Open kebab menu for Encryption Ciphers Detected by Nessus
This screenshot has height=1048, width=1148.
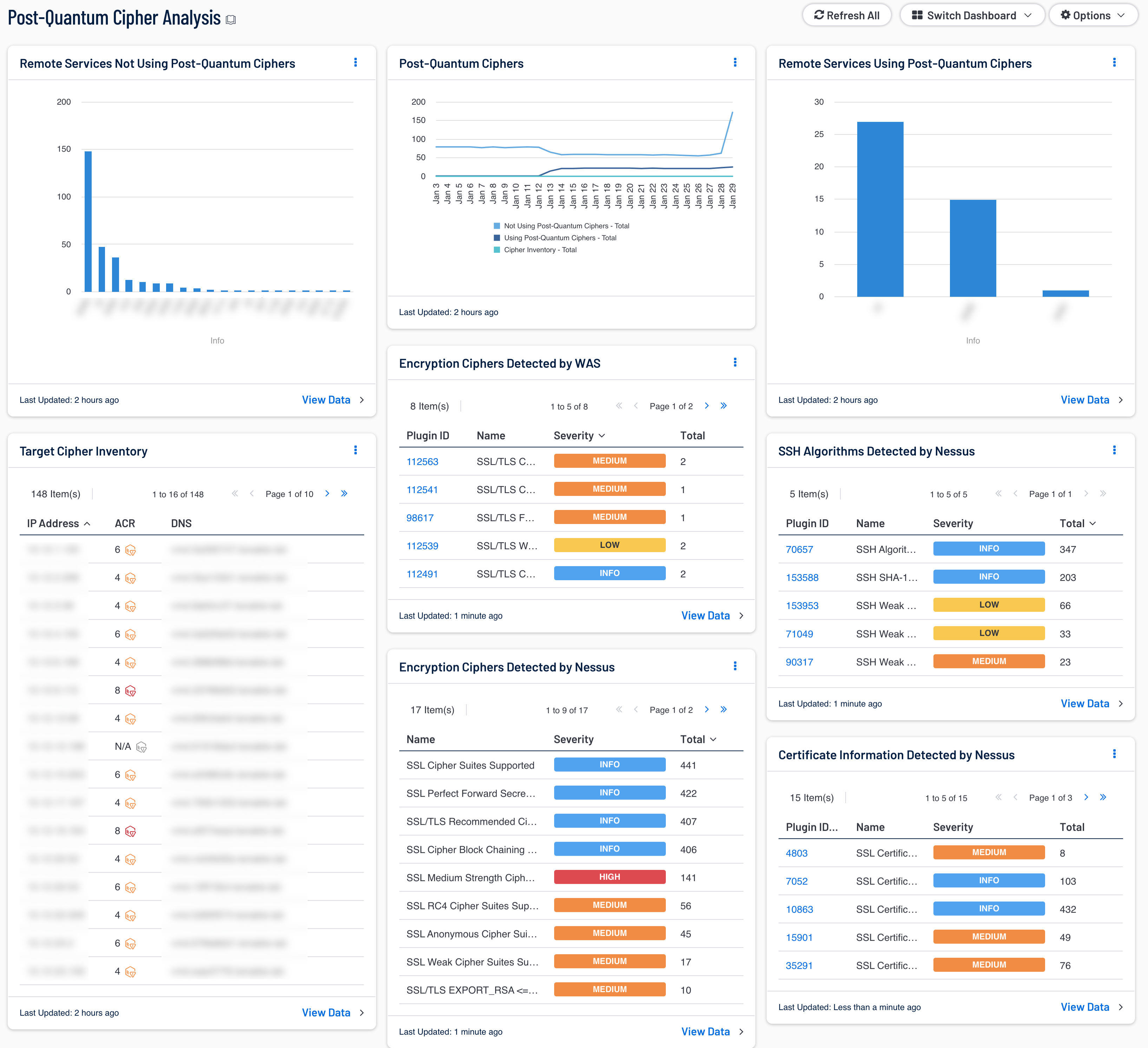coord(735,666)
